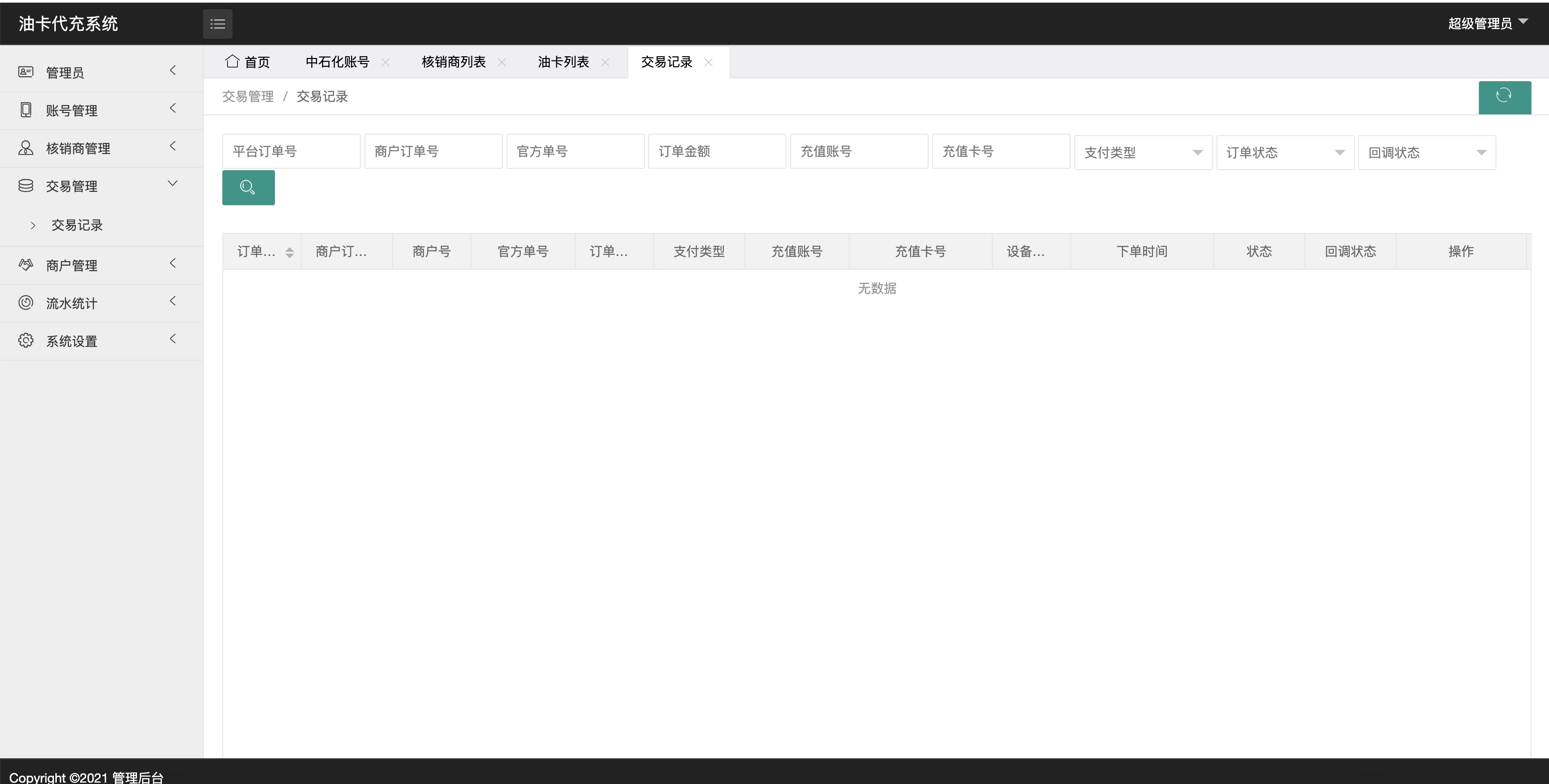This screenshot has height=784, width=1549.
Task: Click the hamburger menu toggle icon
Action: [x=217, y=24]
